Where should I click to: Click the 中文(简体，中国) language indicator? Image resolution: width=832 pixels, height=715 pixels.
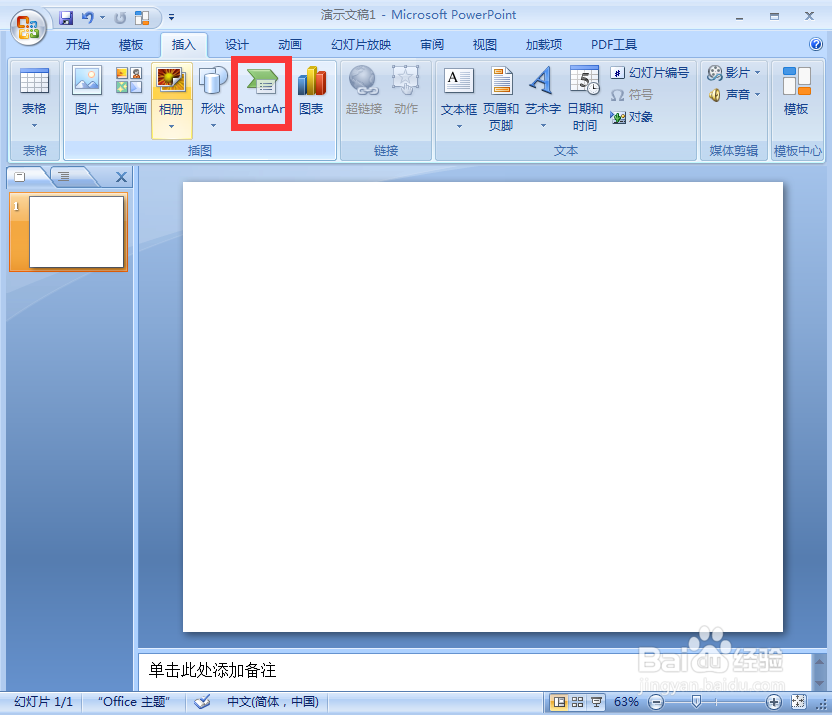click(273, 702)
